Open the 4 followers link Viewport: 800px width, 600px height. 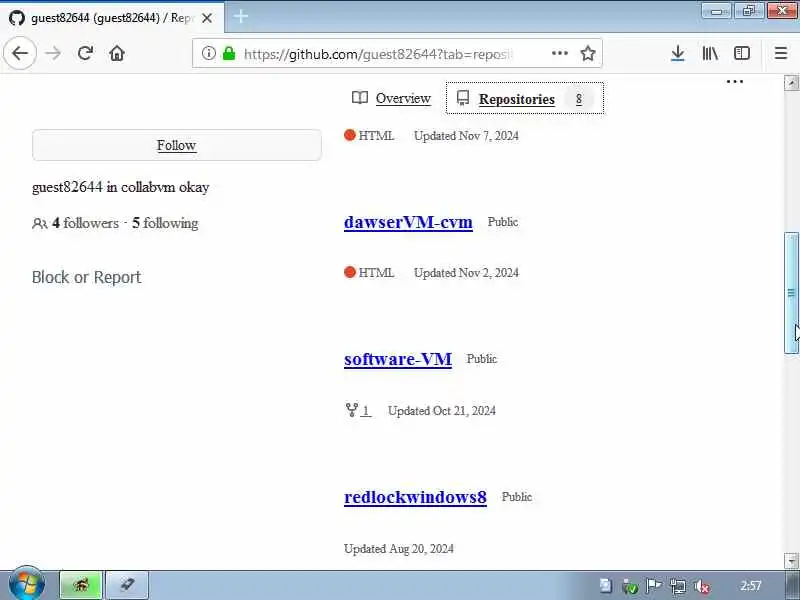coord(85,223)
